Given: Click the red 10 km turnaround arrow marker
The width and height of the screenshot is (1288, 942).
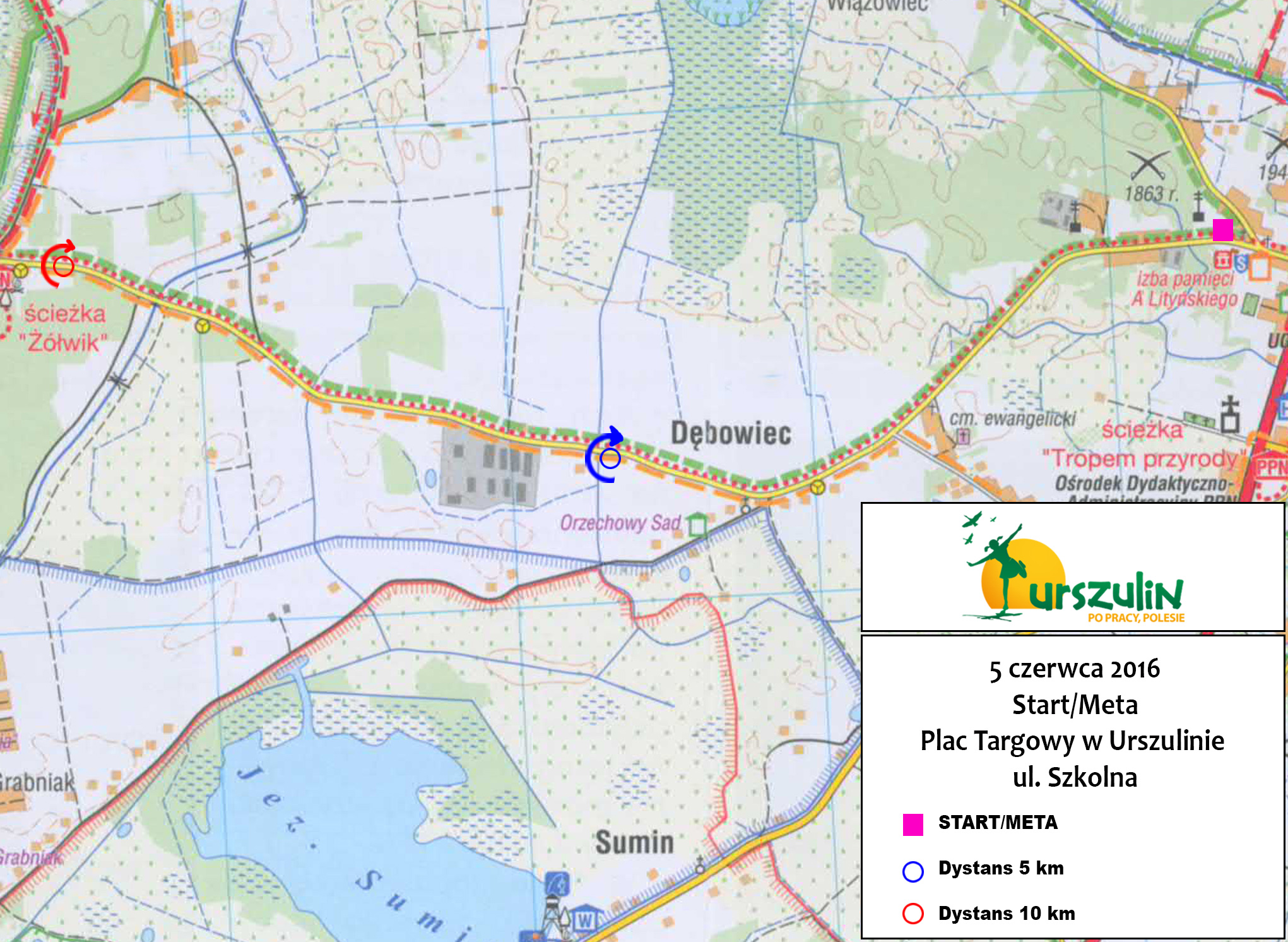Looking at the screenshot, I should pos(59,265).
